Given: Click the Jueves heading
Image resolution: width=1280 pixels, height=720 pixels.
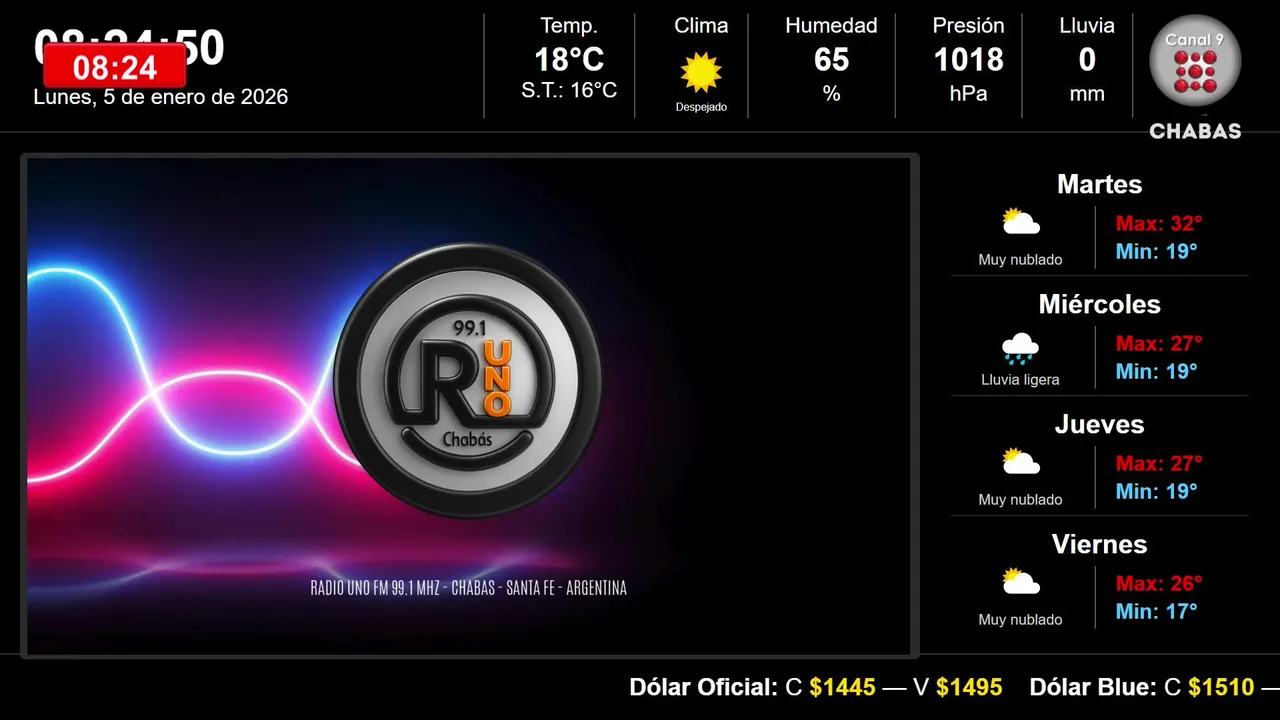Looking at the screenshot, I should pyautogui.click(x=1099, y=424).
